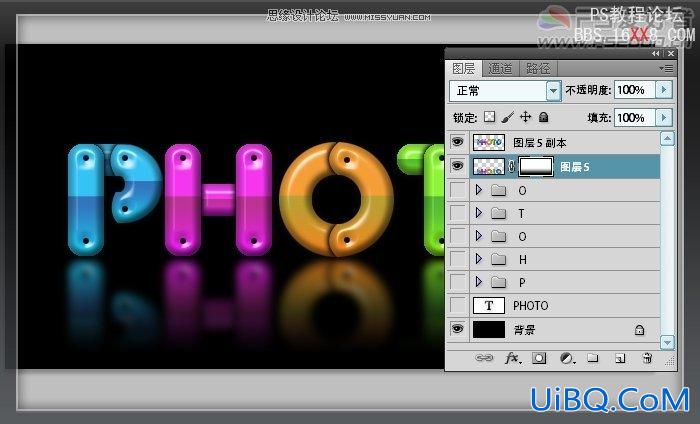
Task: Click the layers list scroll down arrow
Action: click(x=667, y=342)
